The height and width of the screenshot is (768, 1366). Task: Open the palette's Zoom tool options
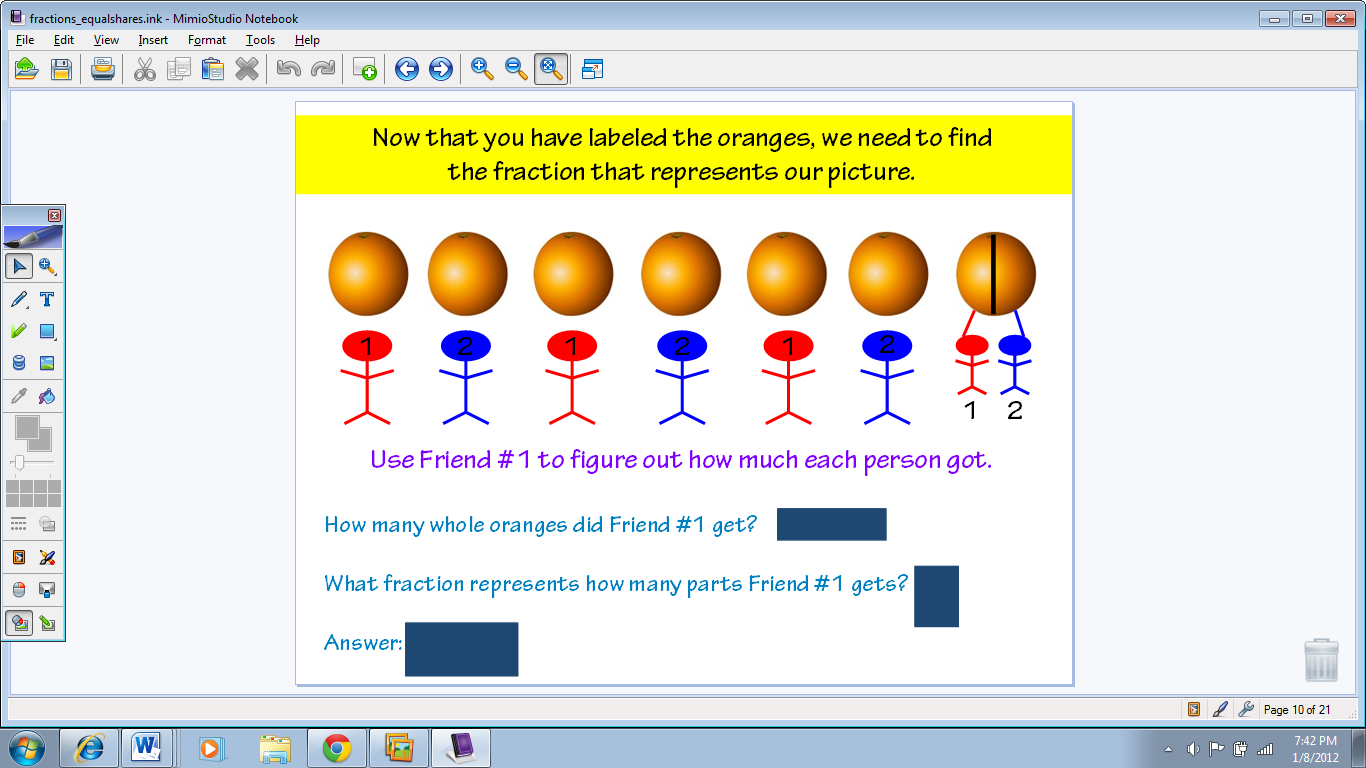(47, 266)
